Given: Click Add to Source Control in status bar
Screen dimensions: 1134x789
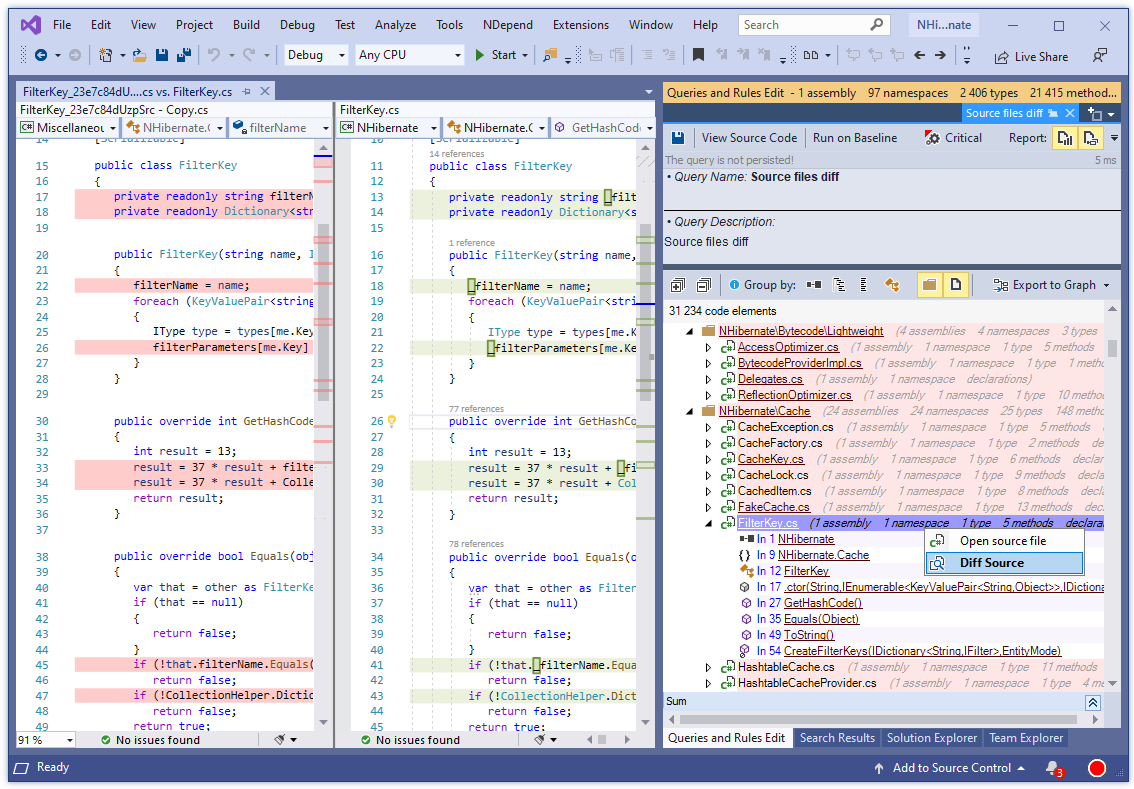Looking at the screenshot, I should point(949,768).
